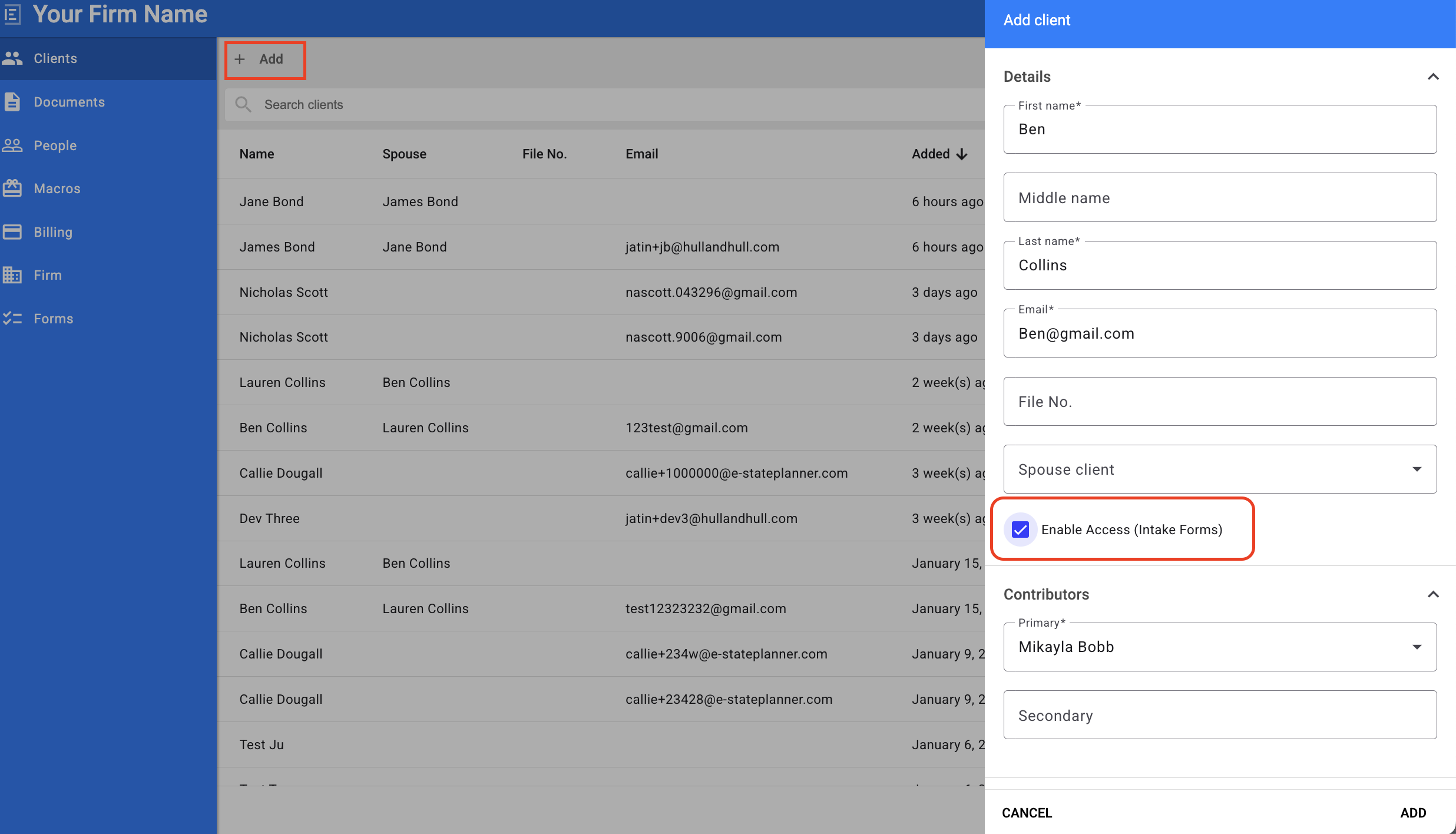Image resolution: width=1456 pixels, height=834 pixels.
Task: Collapse the Contributors section chevron
Action: [x=1433, y=594]
